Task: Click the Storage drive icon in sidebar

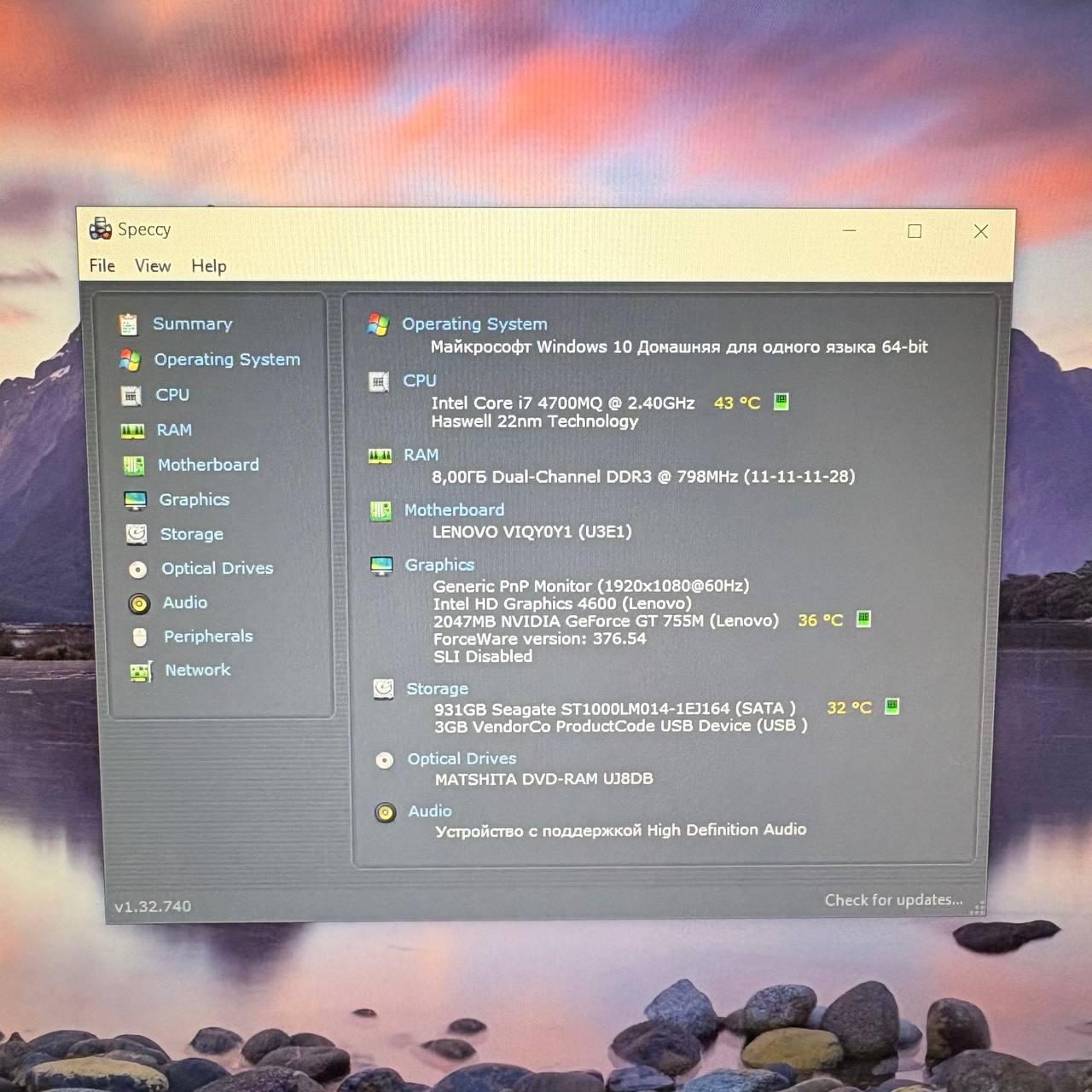Action: tap(136, 534)
